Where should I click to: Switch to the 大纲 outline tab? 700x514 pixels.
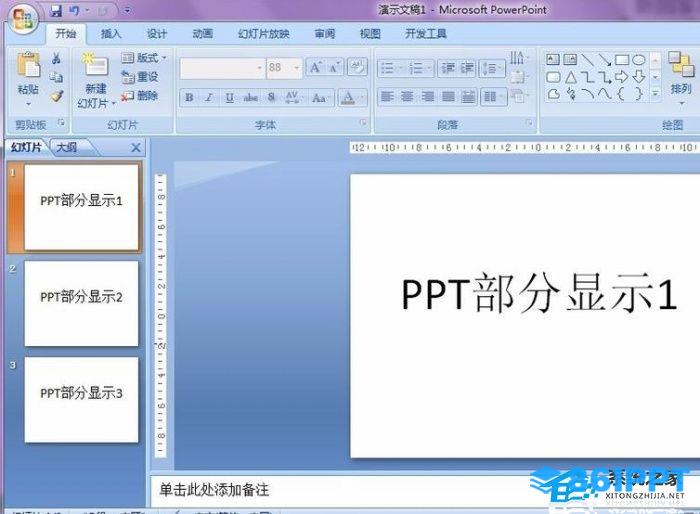(67, 147)
